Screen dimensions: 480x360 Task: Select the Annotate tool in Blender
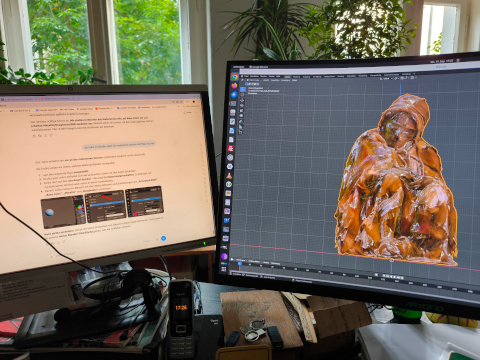(241, 121)
